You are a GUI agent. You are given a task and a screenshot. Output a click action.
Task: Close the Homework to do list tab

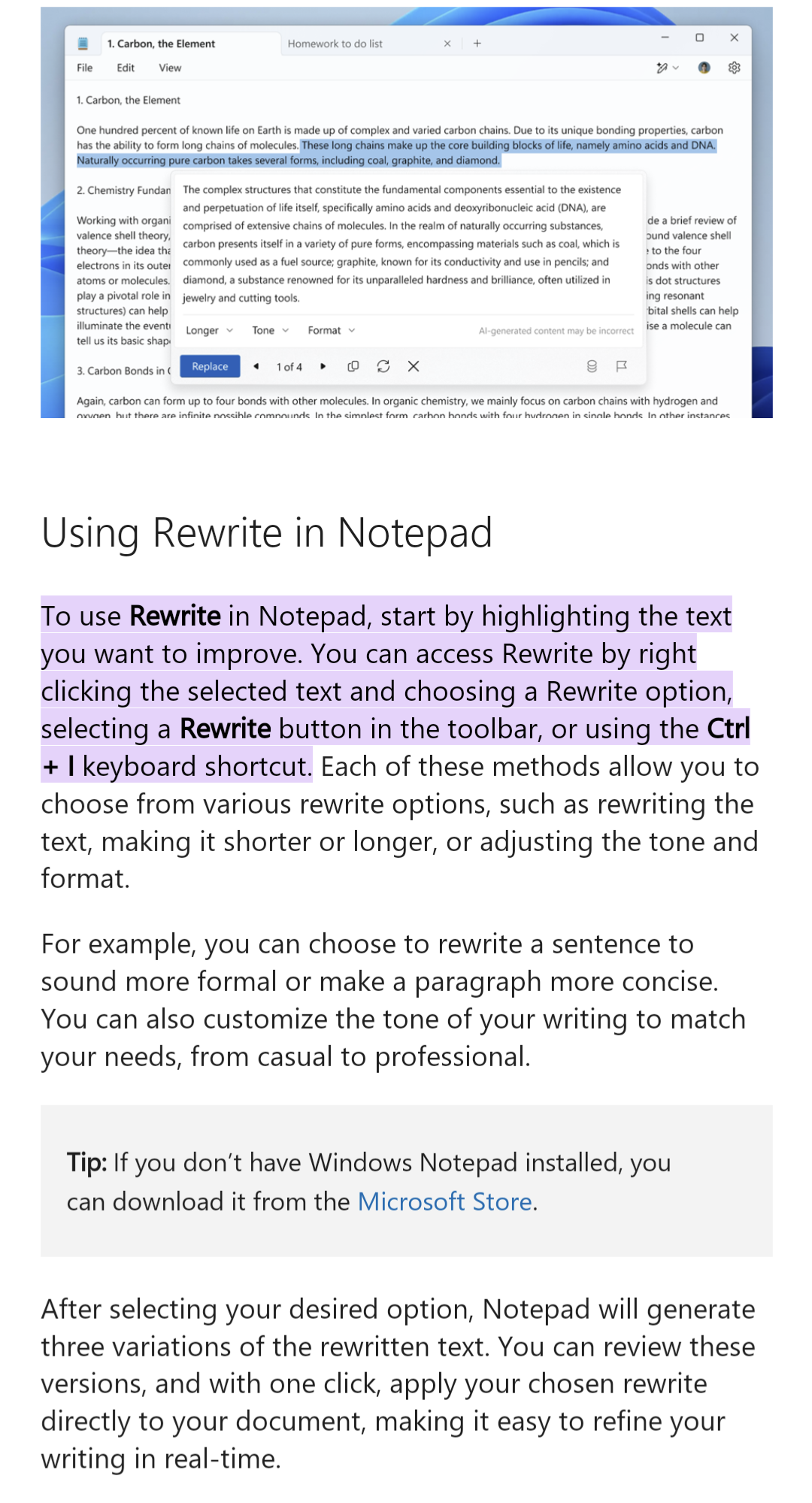point(447,44)
